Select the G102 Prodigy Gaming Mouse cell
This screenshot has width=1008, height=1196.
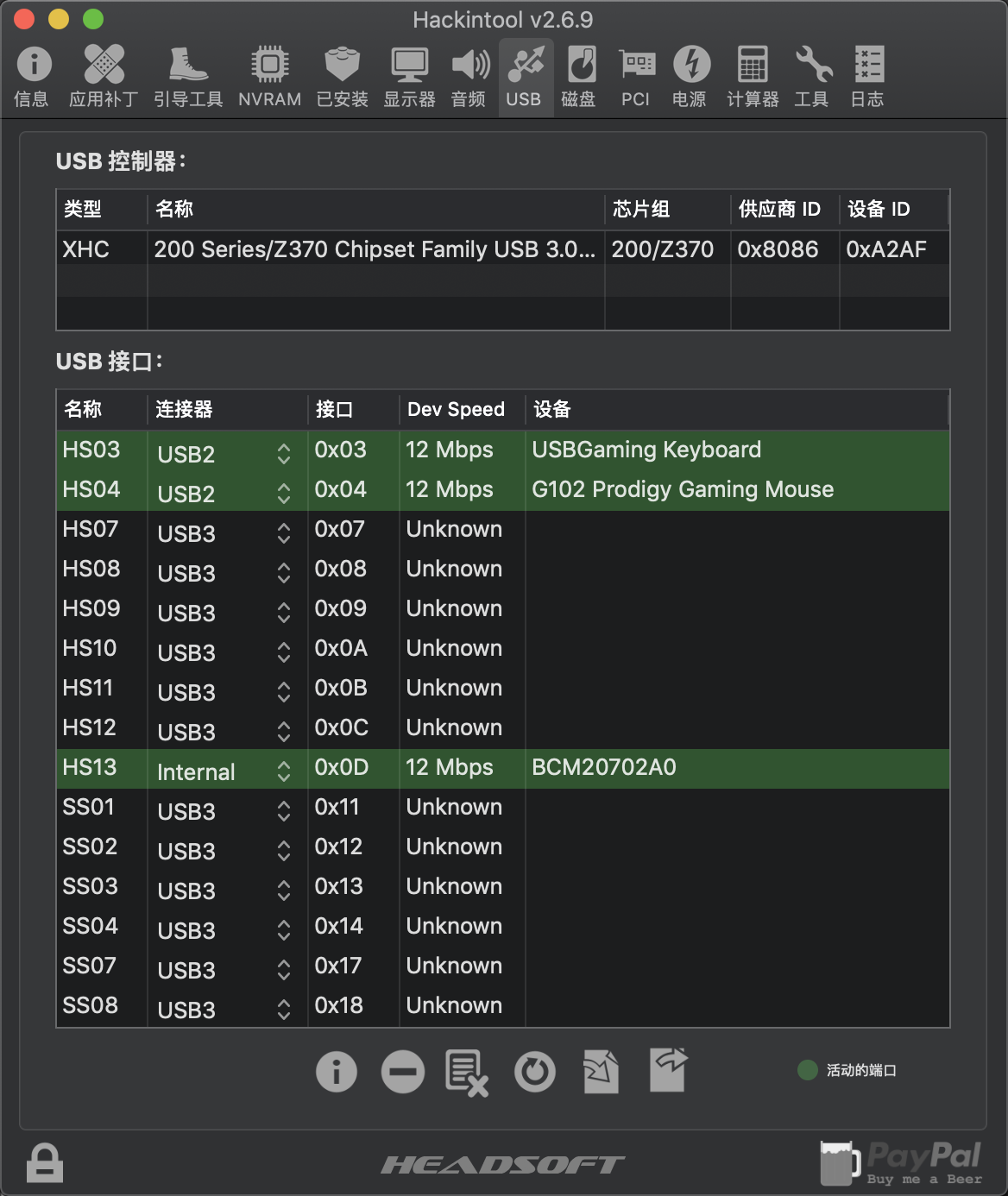coord(683,489)
